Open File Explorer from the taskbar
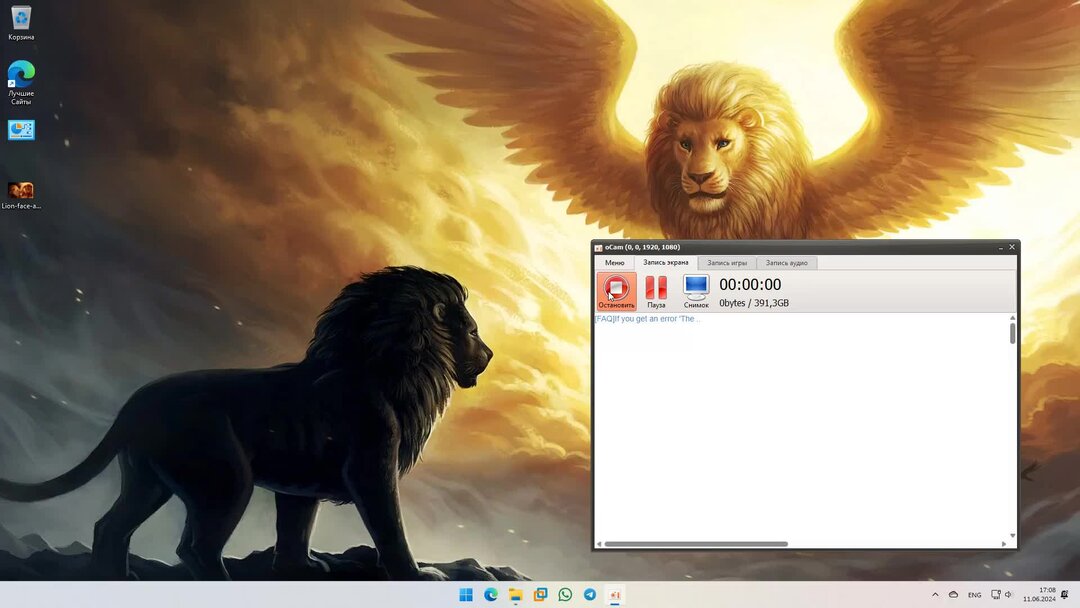 (515, 594)
